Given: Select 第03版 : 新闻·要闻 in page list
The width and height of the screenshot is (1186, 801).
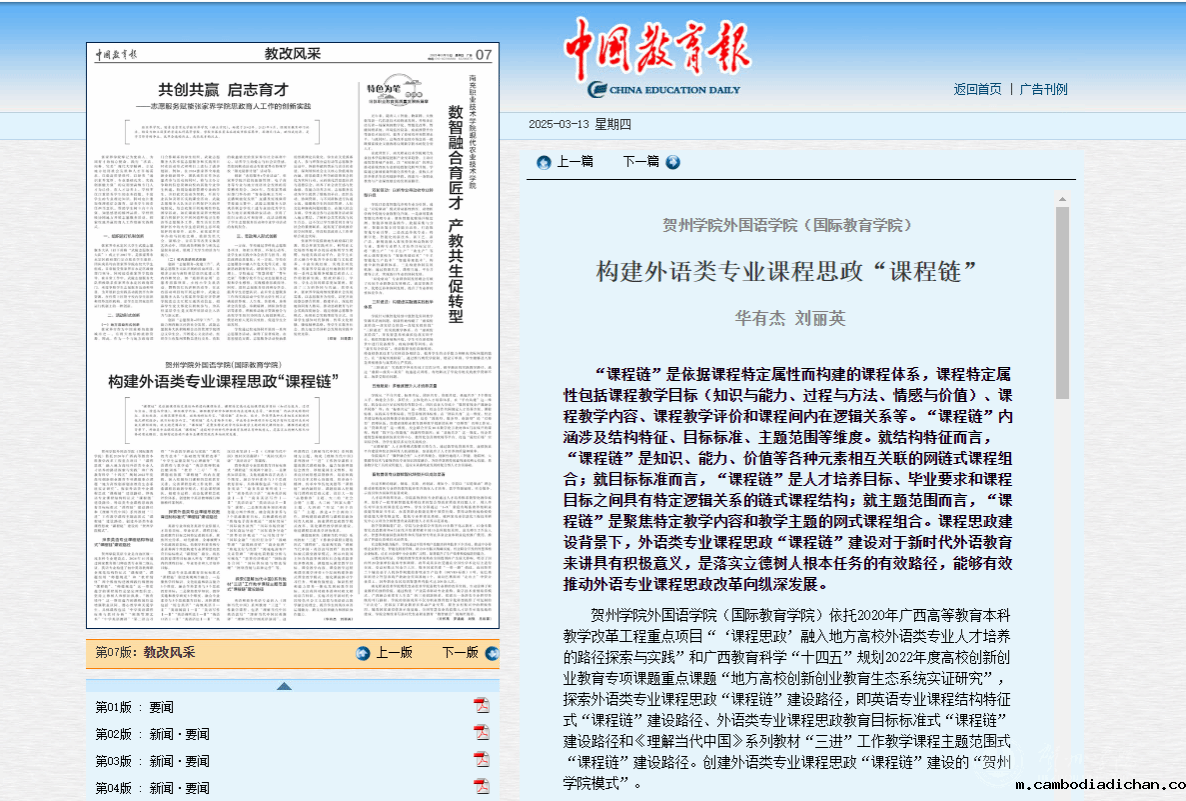Looking at the screenshot, I should tap(153, 762).
